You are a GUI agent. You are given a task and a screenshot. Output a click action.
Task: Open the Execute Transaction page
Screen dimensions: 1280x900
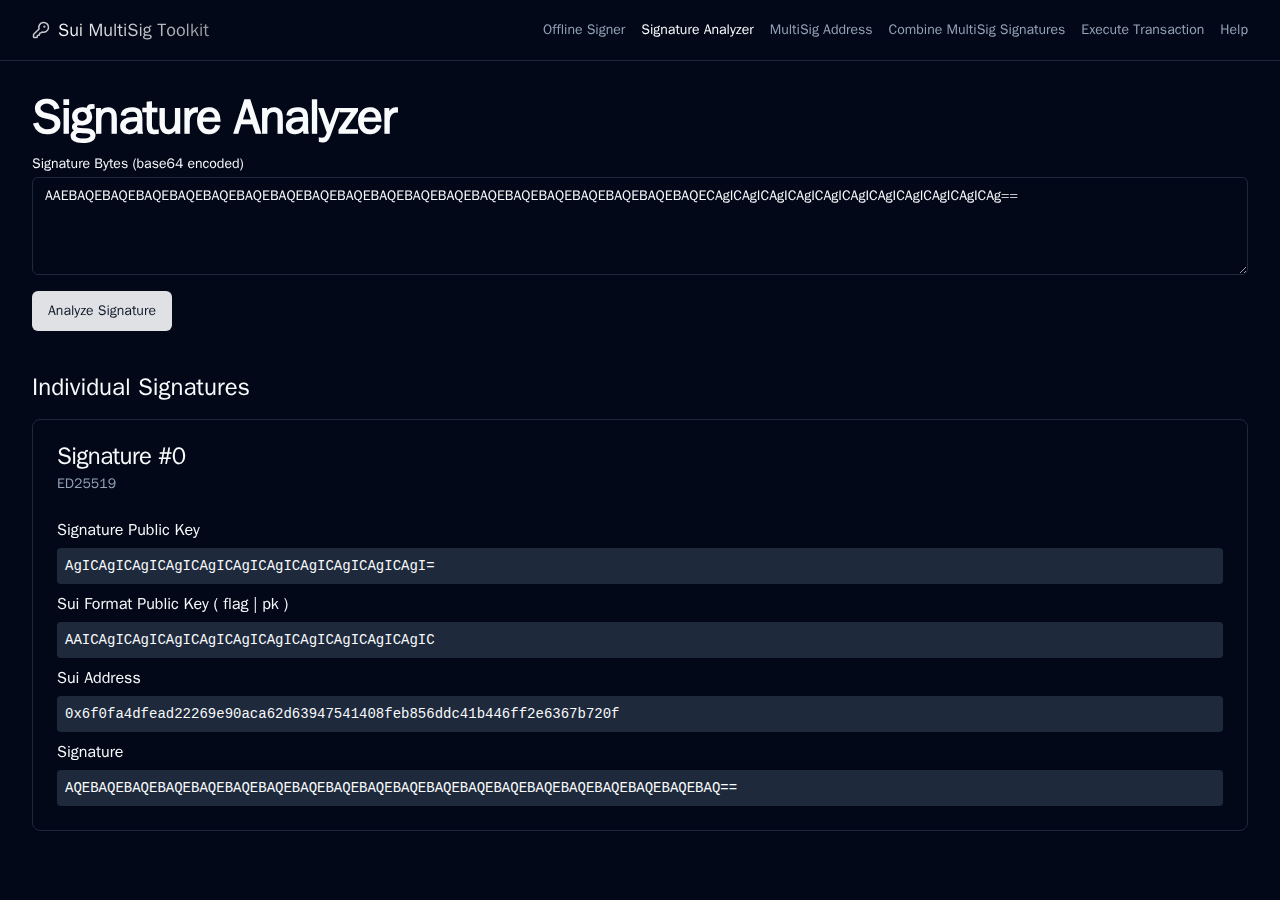1142,30
